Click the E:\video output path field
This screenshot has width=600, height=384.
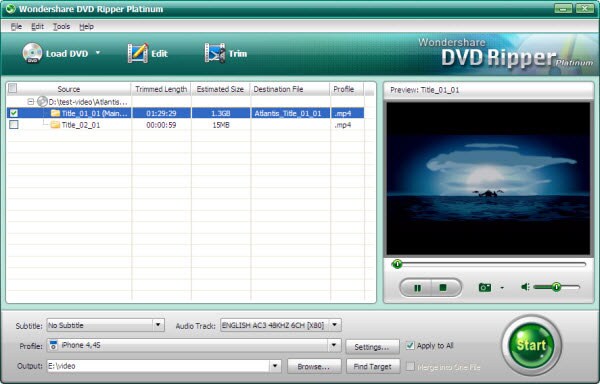click(158, 366)
